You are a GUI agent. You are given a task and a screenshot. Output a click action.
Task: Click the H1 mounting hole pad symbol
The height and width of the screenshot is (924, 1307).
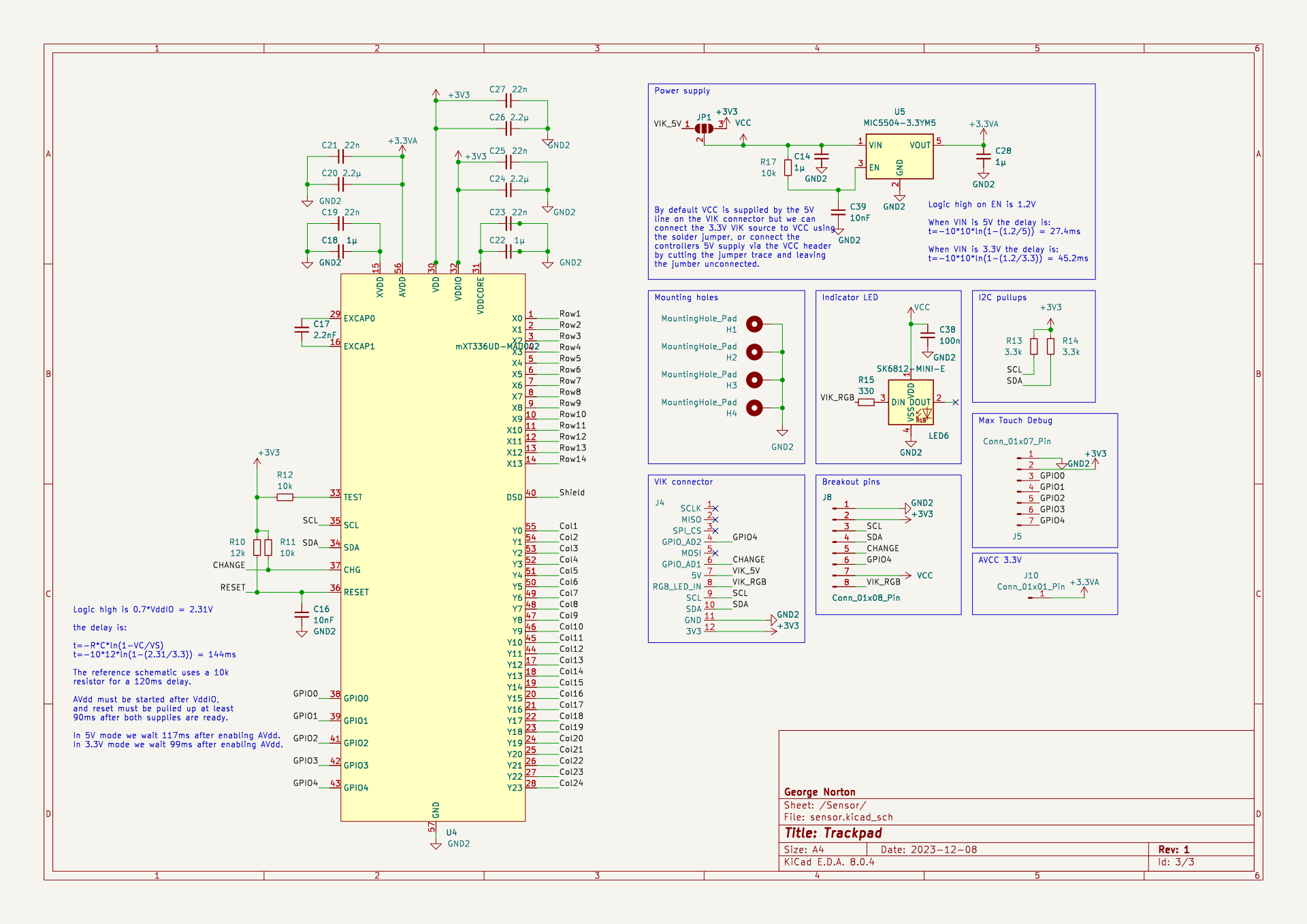click(x=754, y=324)
